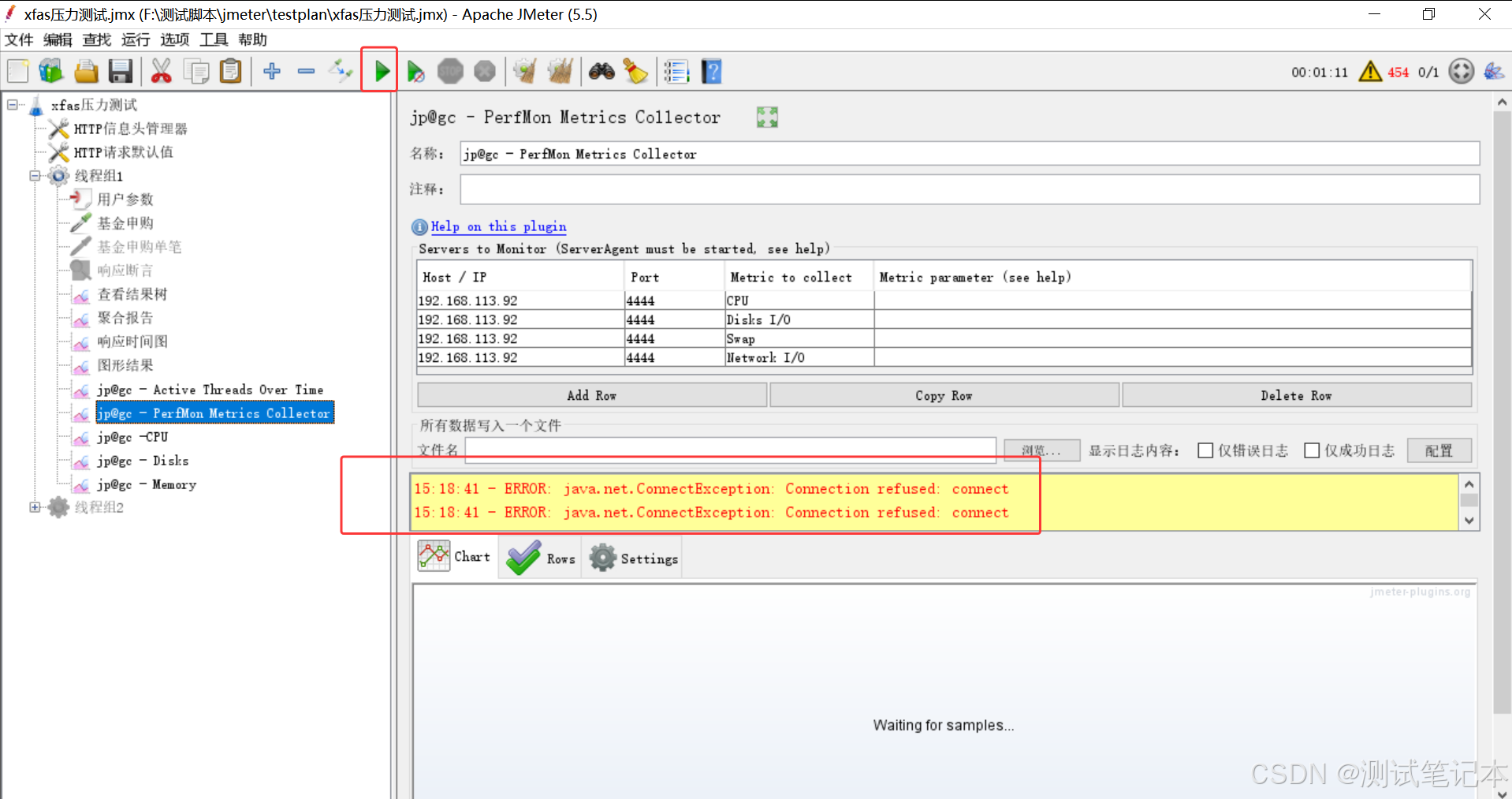
Task: Click the Add Row button
Action: click(x=592, y=395)
